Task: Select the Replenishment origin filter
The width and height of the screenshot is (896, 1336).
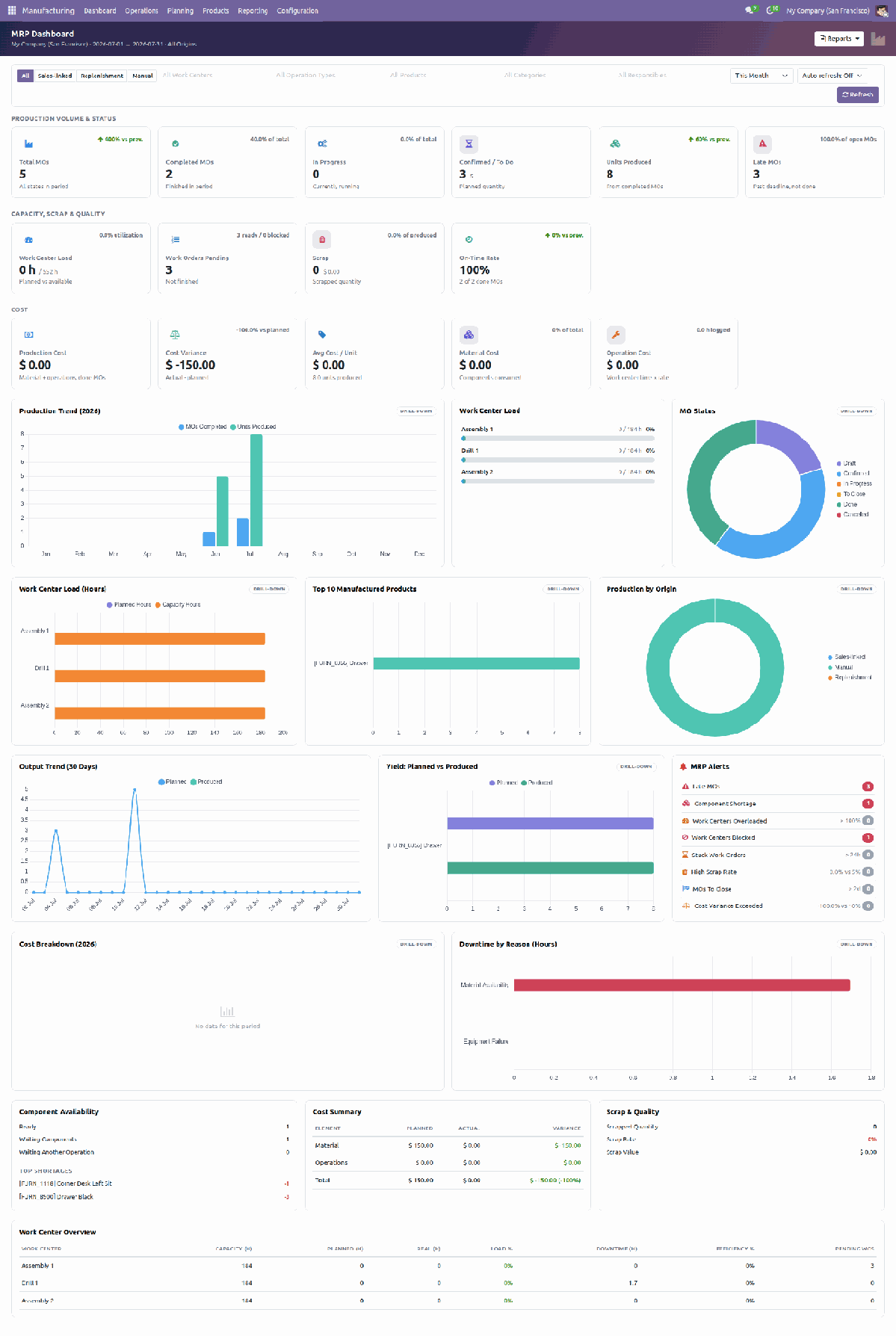Action: point(102,75)
